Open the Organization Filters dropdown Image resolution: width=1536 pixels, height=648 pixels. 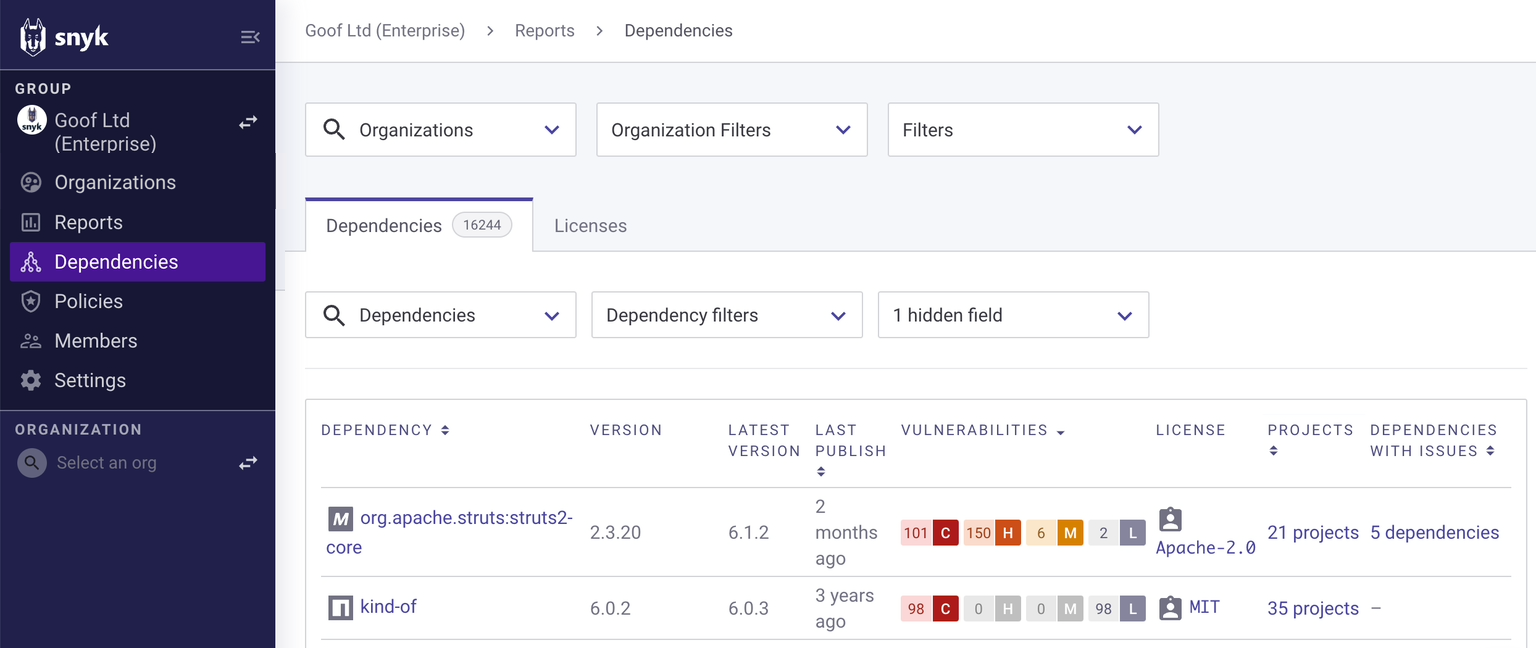[731, 130]
